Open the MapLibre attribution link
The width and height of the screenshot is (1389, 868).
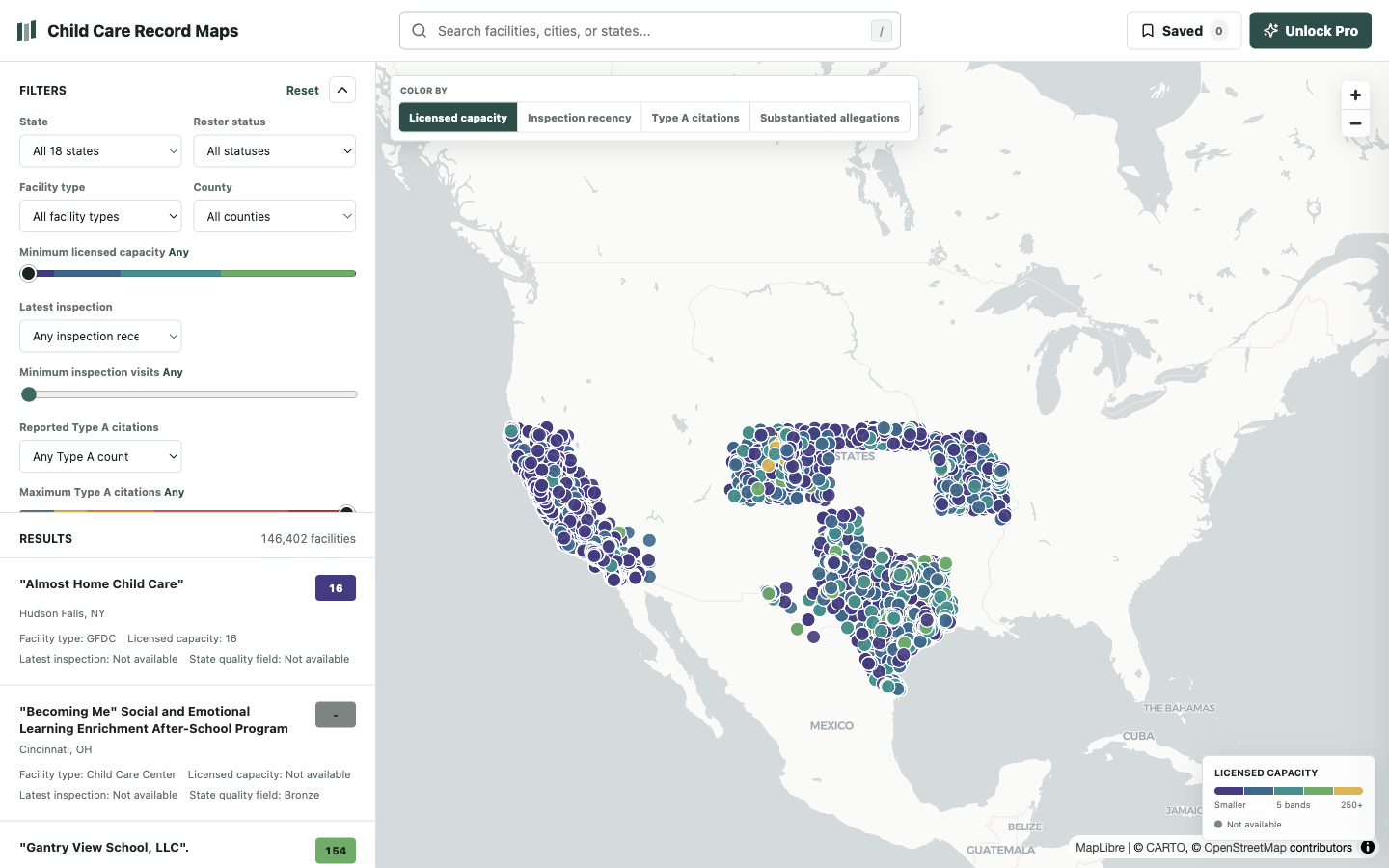click(x=1100, y=848)
